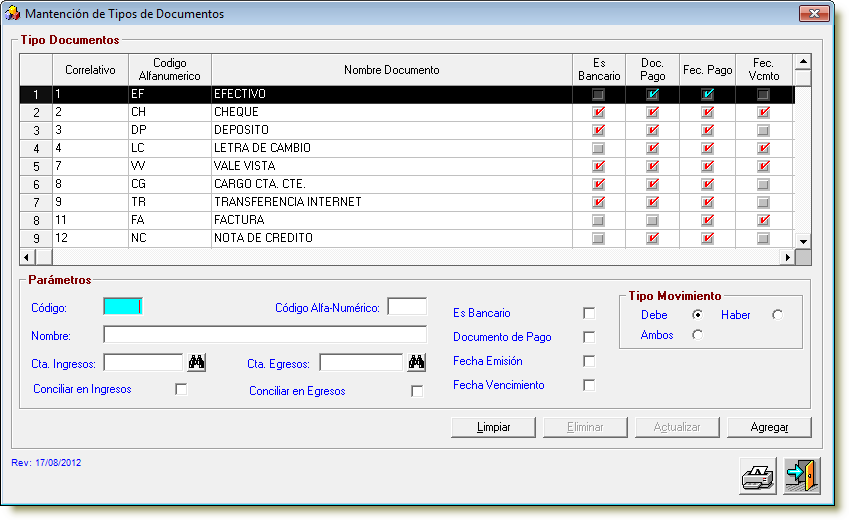Select the Haber radio button
The height and width of the screenshot is (520, 849).
coord(777,315)
